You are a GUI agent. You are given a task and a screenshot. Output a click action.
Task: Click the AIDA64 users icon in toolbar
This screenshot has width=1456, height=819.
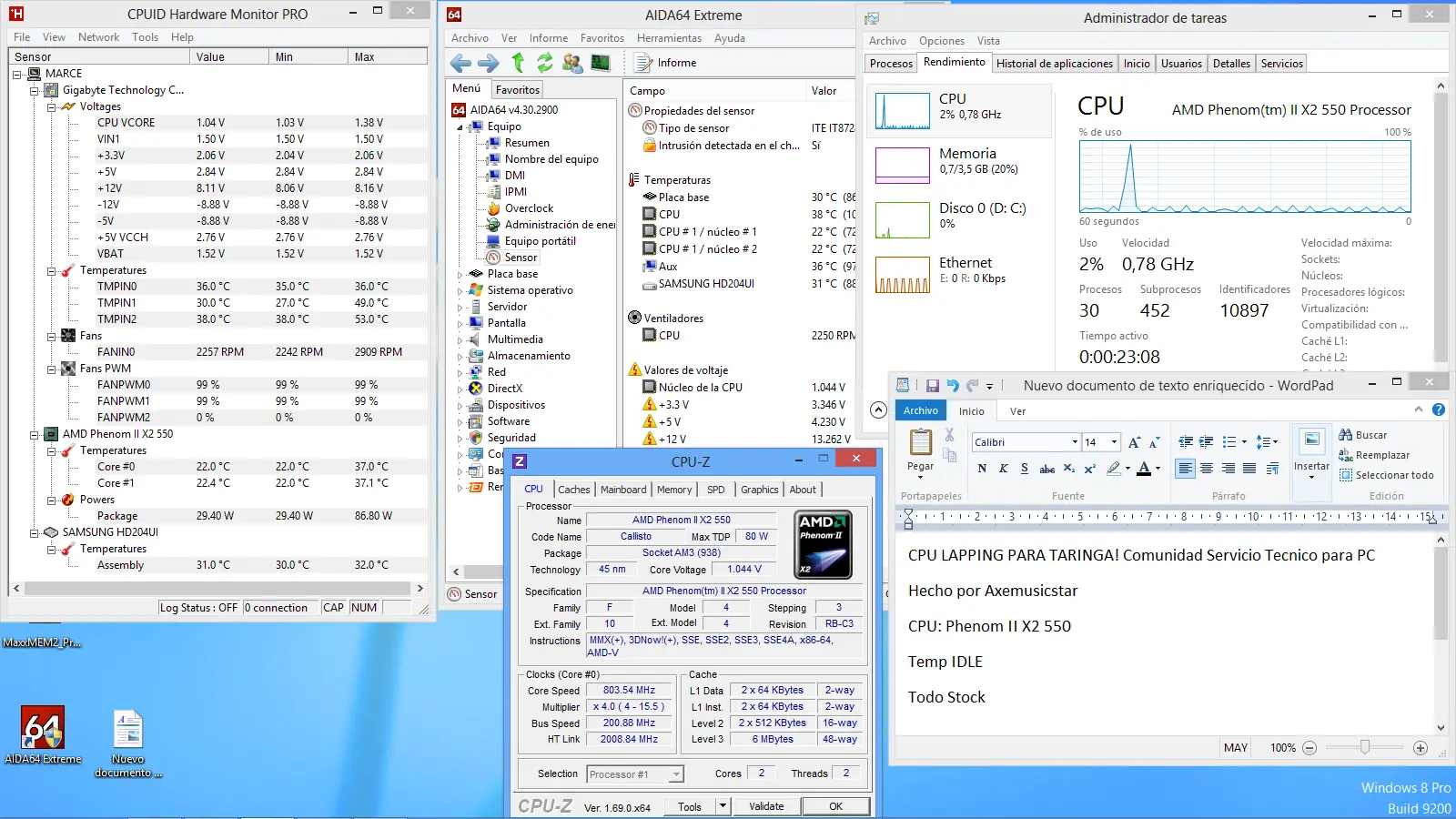point(572,63)
